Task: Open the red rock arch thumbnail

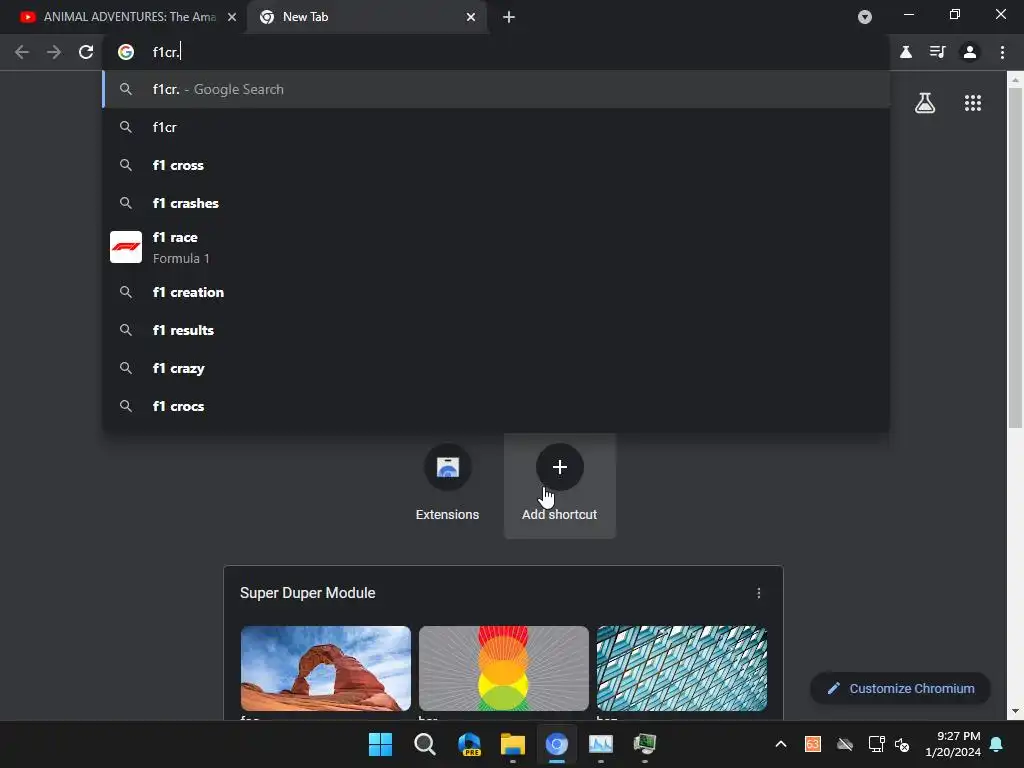Action: pyautogui.click(x=326, y=668)
